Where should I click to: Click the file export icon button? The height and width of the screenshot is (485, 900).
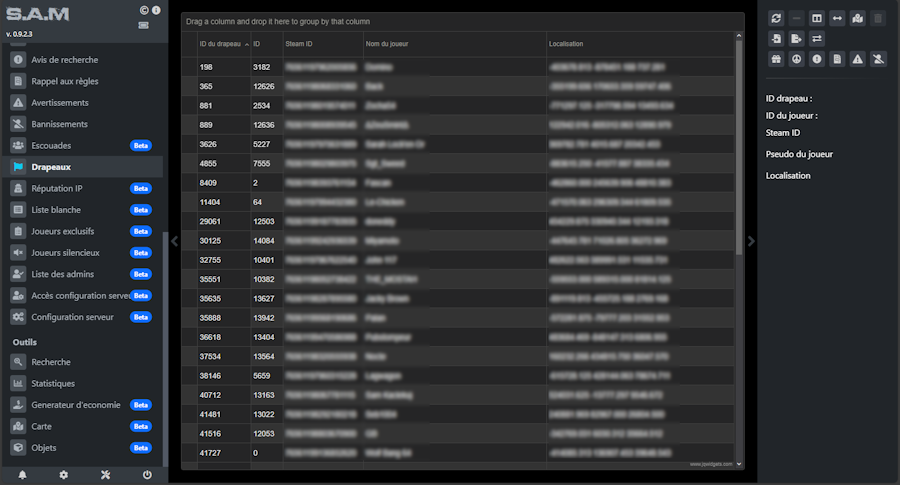pyautogui.click(x=796, y=39)
